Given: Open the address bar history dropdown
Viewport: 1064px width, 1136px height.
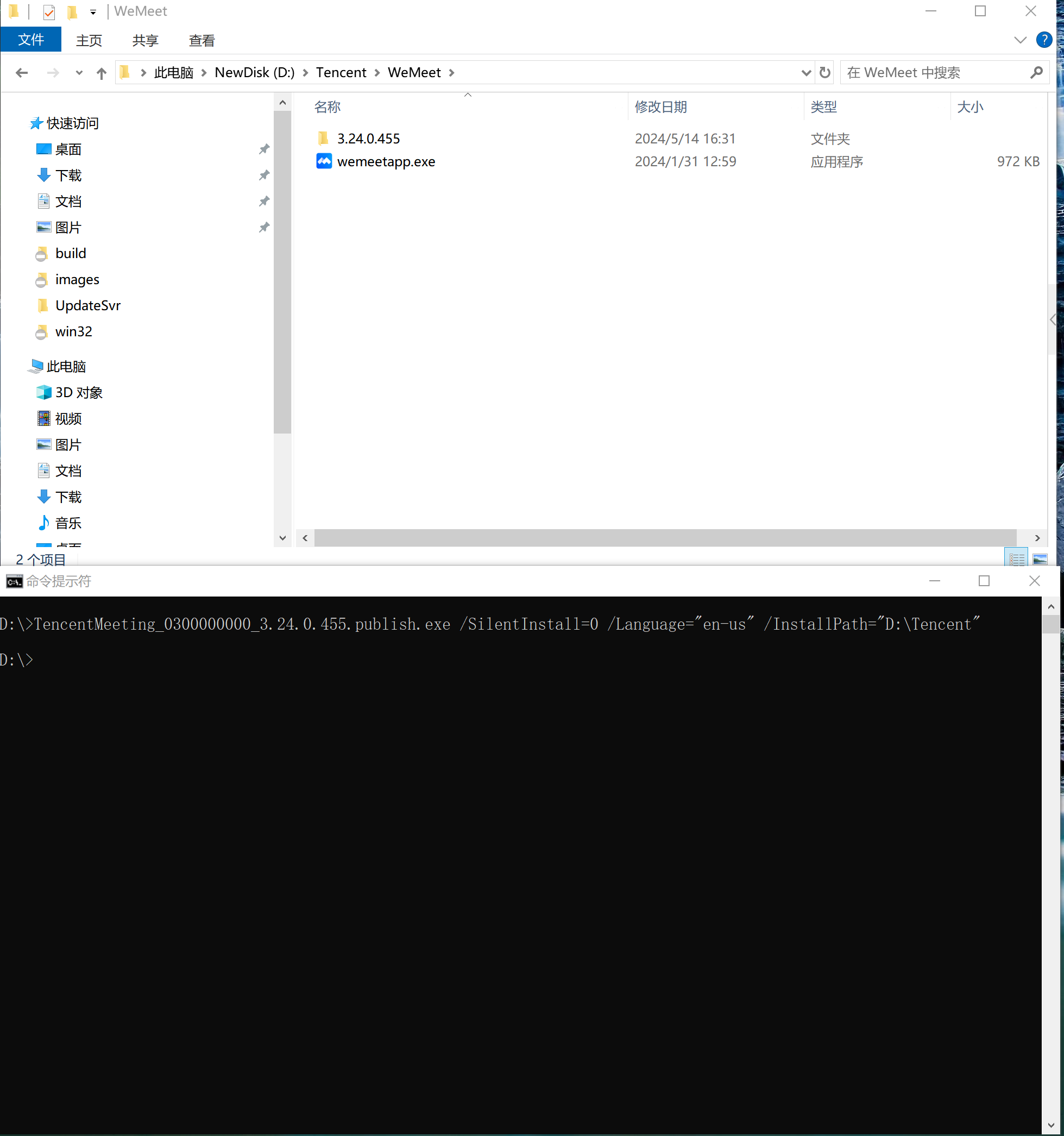Looking at the screenshot, I should (806, 73).
